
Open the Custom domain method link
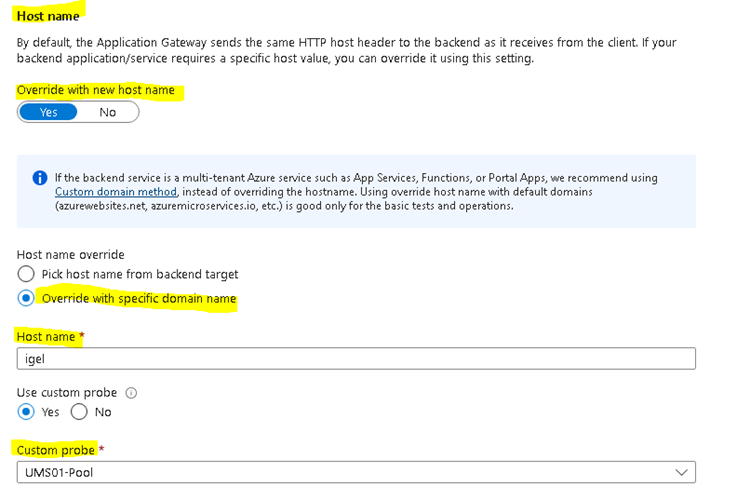tap(116, 191)
